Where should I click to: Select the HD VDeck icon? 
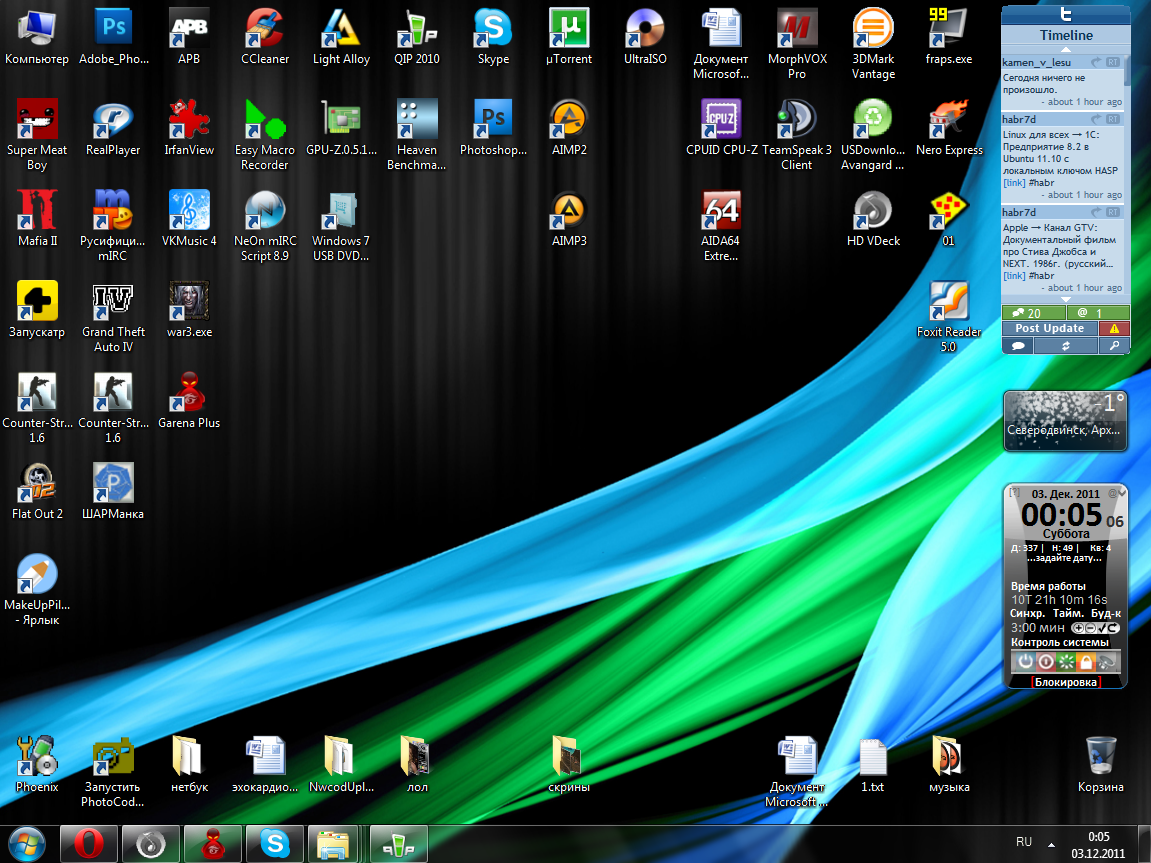874,219
